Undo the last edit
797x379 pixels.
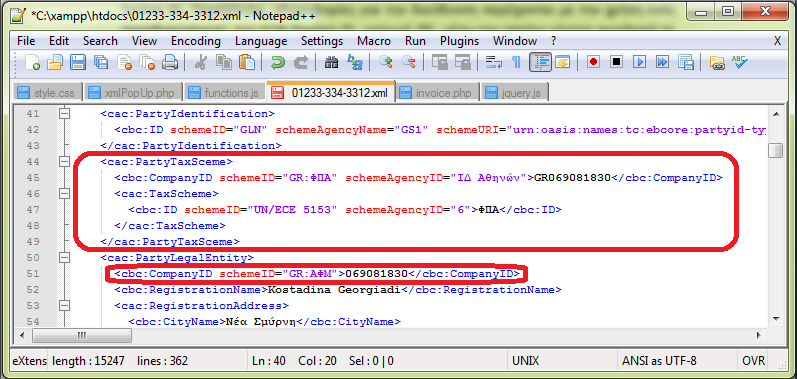(x=278, y=62)
